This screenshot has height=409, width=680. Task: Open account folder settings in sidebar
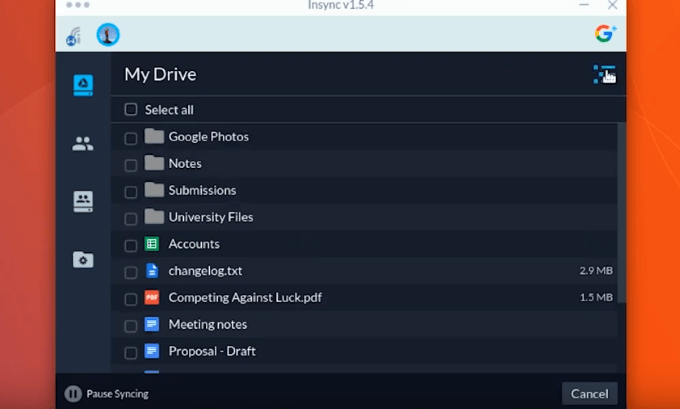(83, 259)
